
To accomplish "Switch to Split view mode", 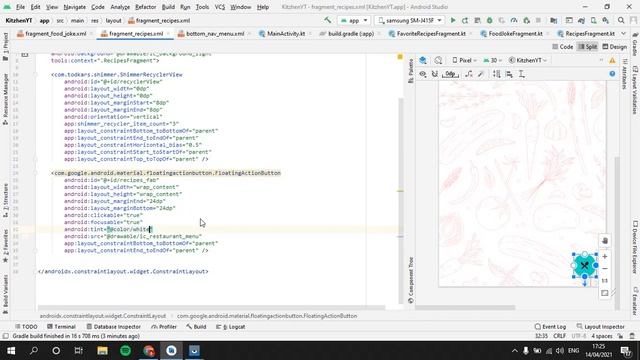I will pos(588,47).
